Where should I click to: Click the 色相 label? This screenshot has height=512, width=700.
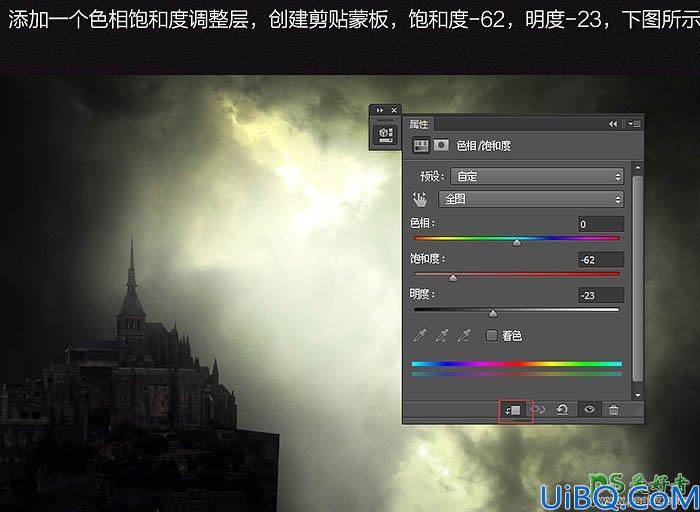(x=422, y=223)
